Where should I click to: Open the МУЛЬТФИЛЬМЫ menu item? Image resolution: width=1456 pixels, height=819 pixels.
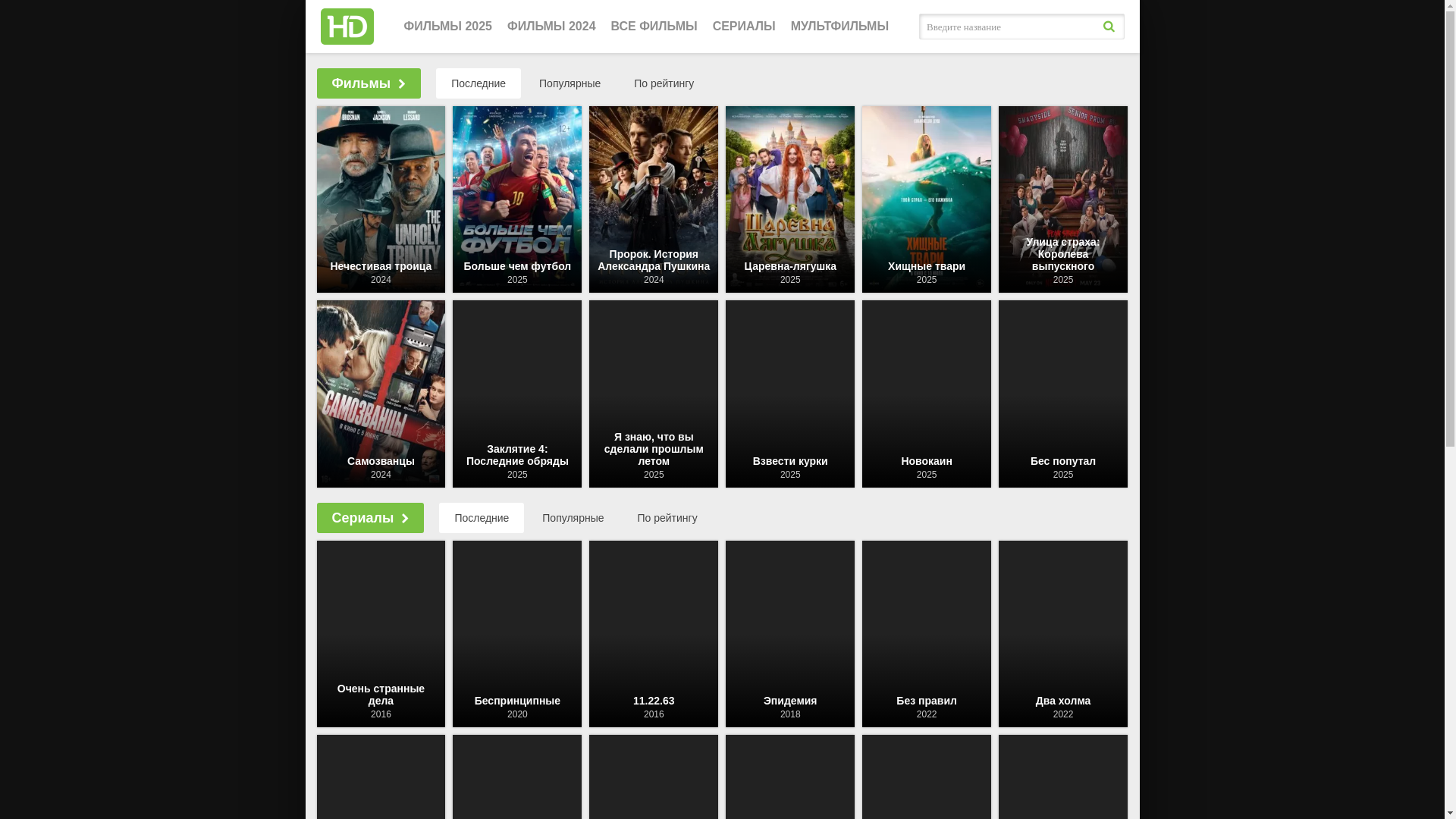pos(839,27)
